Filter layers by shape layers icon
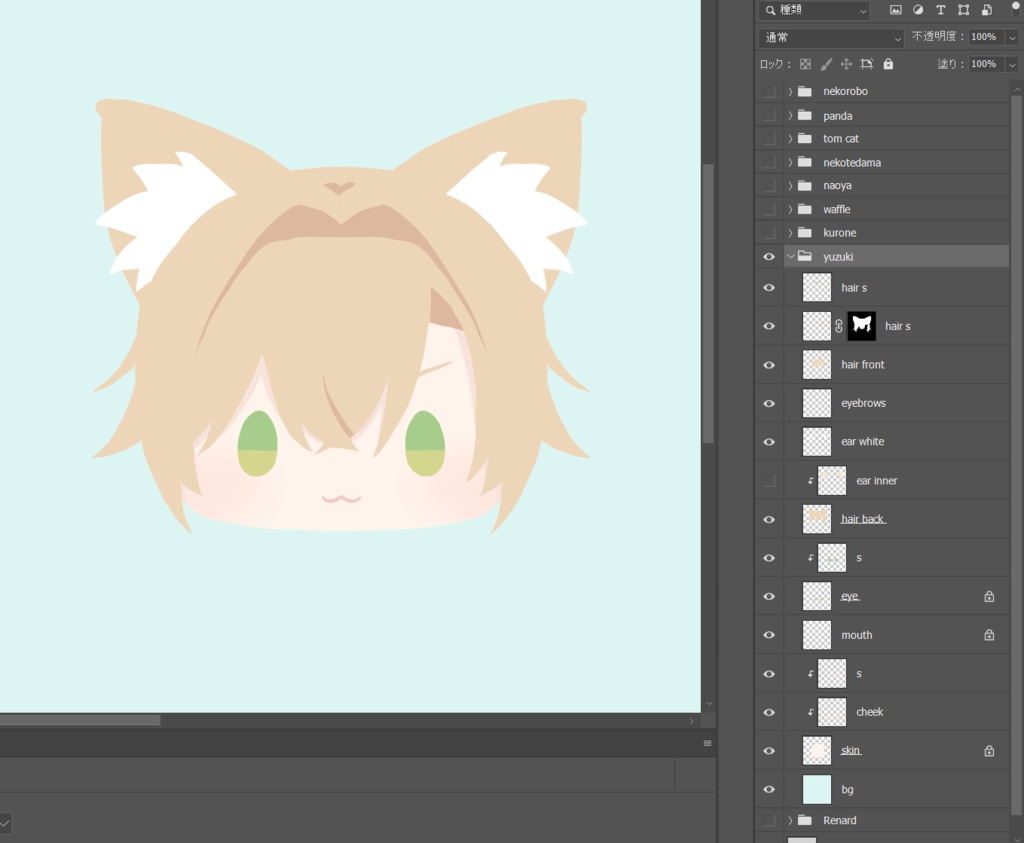The height and width of the screenshot is (843, 1024). [x=963, y=10]
